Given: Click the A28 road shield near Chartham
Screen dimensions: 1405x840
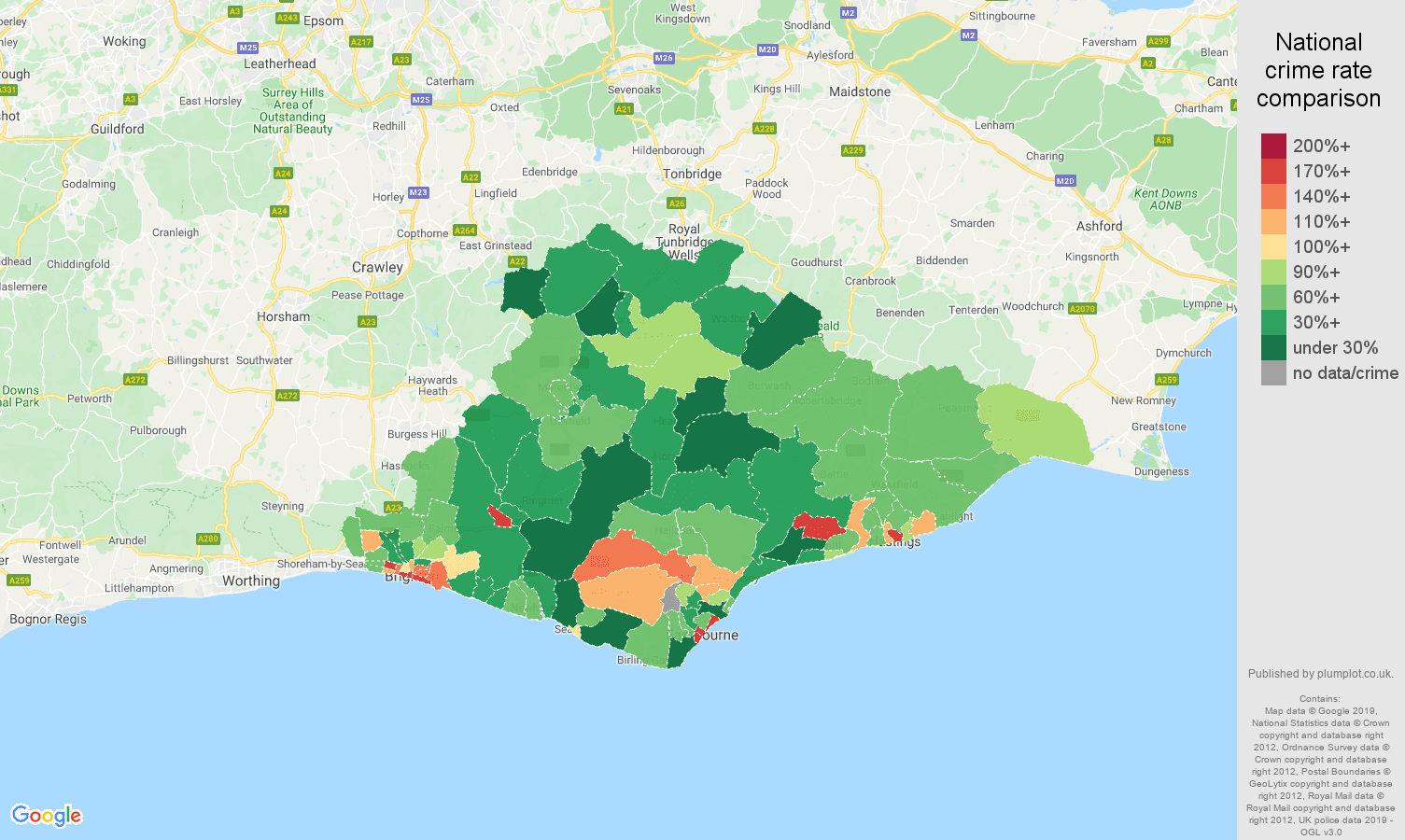Looking at the screenshot, I should (x=1163, y=140).
